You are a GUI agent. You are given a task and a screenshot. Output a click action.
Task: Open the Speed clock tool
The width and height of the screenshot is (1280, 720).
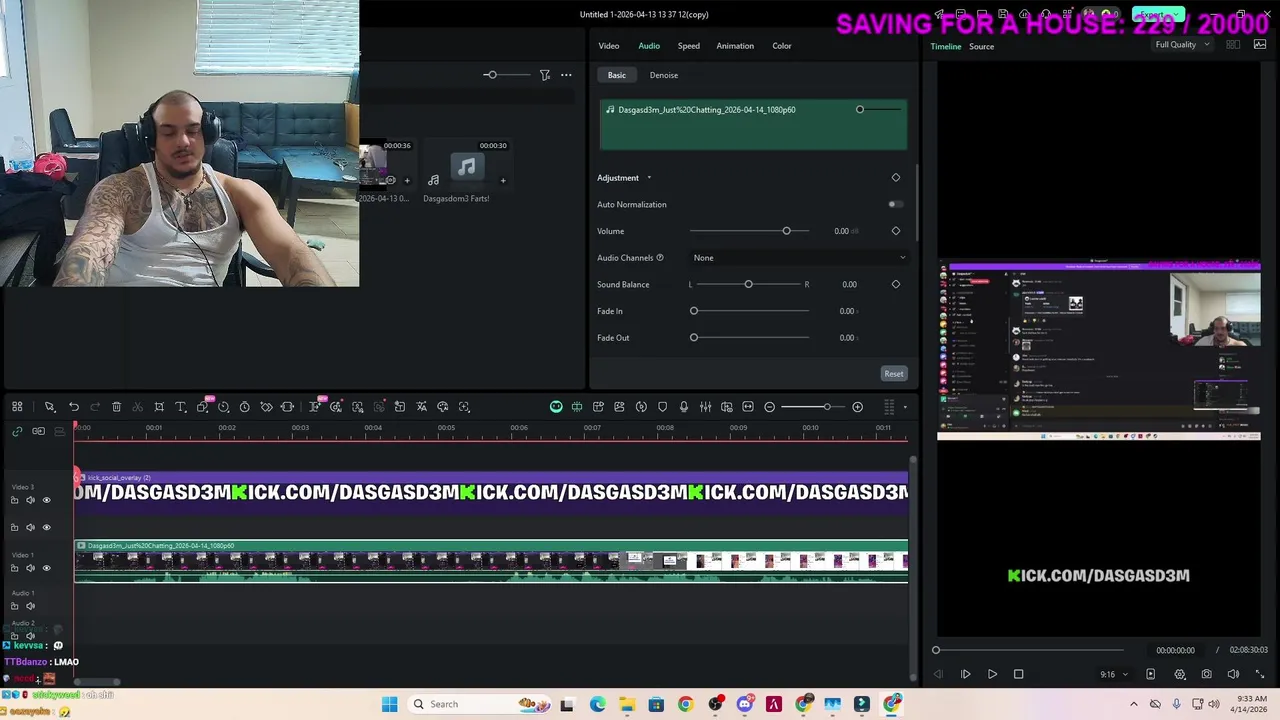223,407
